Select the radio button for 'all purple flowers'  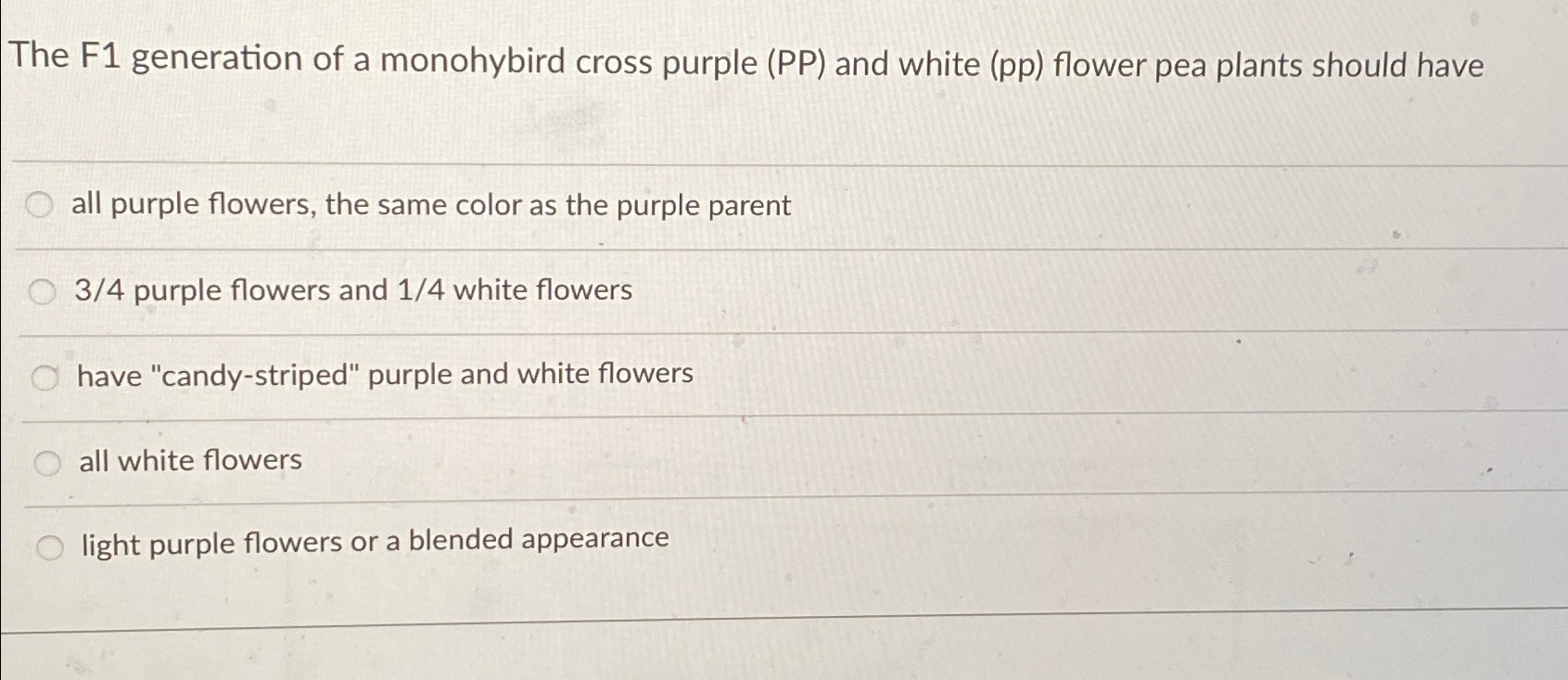click(41, 206)
